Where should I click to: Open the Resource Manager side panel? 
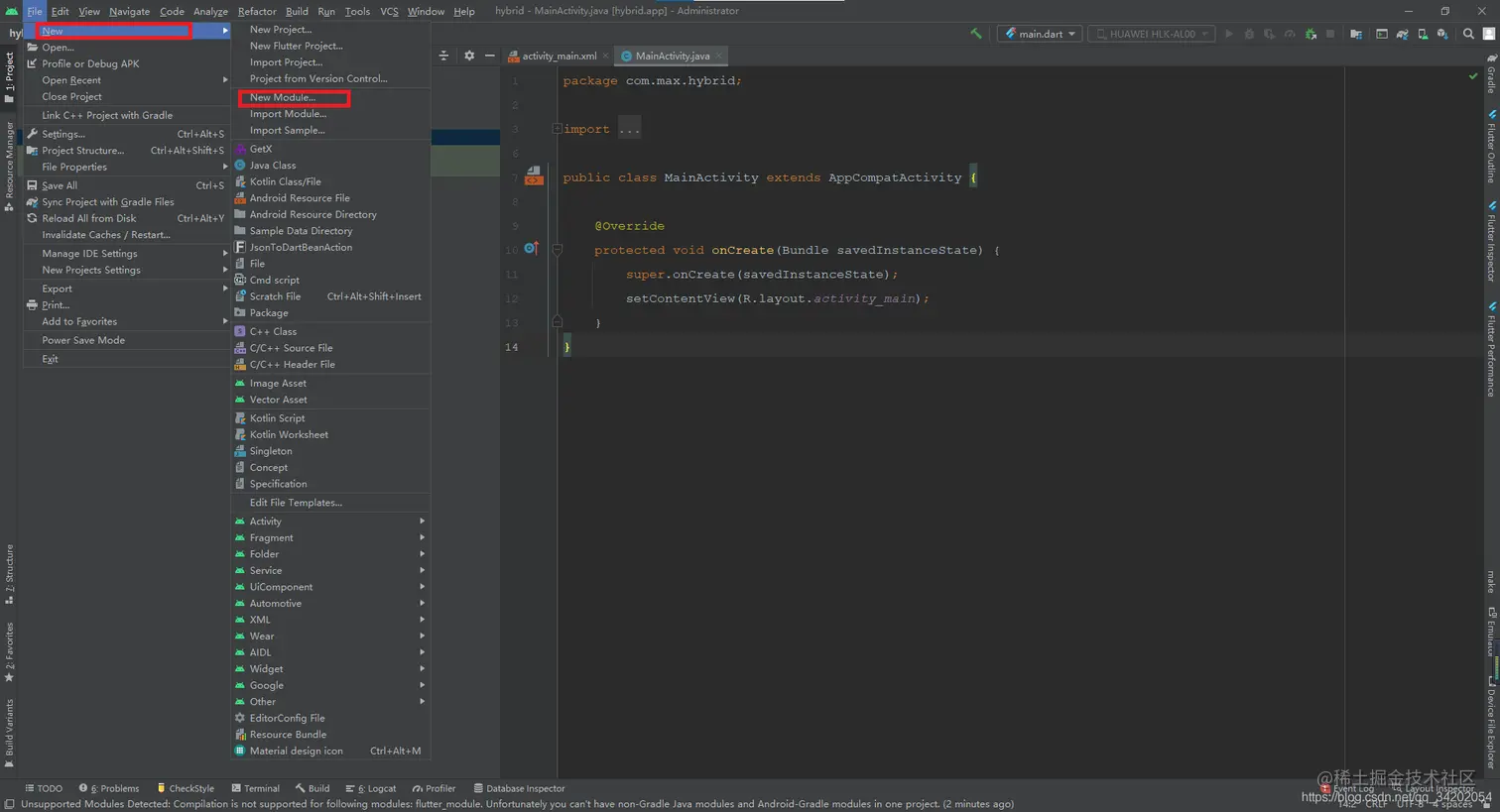pos(9,167)
